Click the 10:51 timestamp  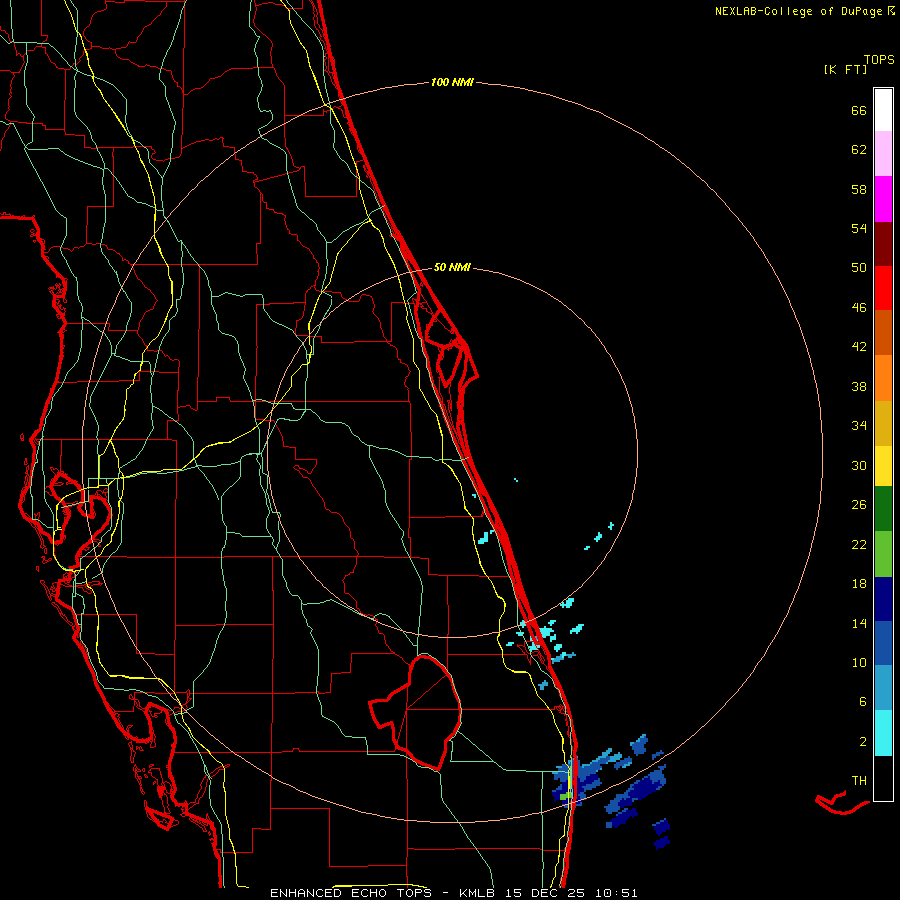[616, 893]
